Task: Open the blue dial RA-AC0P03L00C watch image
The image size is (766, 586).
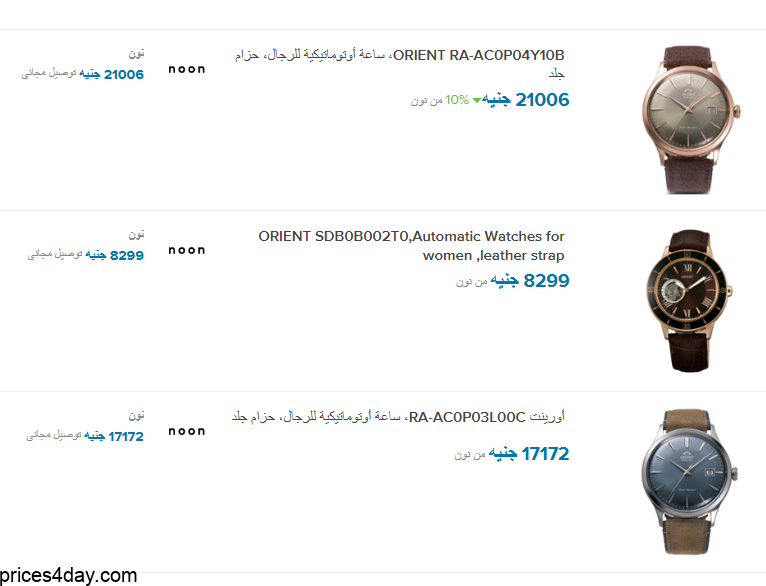Action: 689,482
